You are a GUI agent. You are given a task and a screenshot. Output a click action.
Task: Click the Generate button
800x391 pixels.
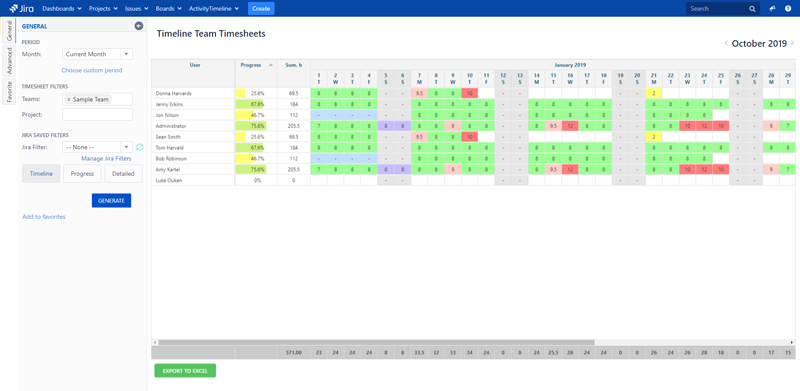(x=111, y=201)
